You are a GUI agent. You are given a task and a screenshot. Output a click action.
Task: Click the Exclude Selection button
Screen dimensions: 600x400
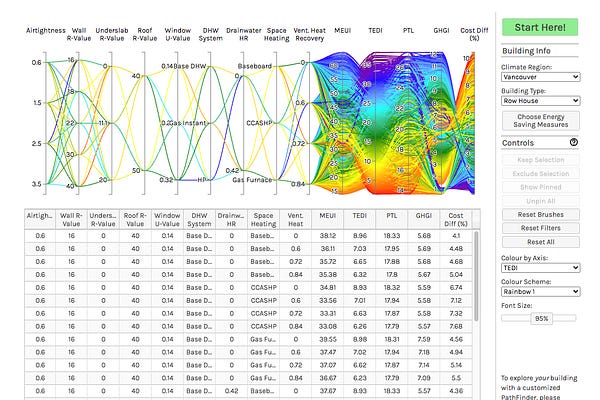point(540,174)
